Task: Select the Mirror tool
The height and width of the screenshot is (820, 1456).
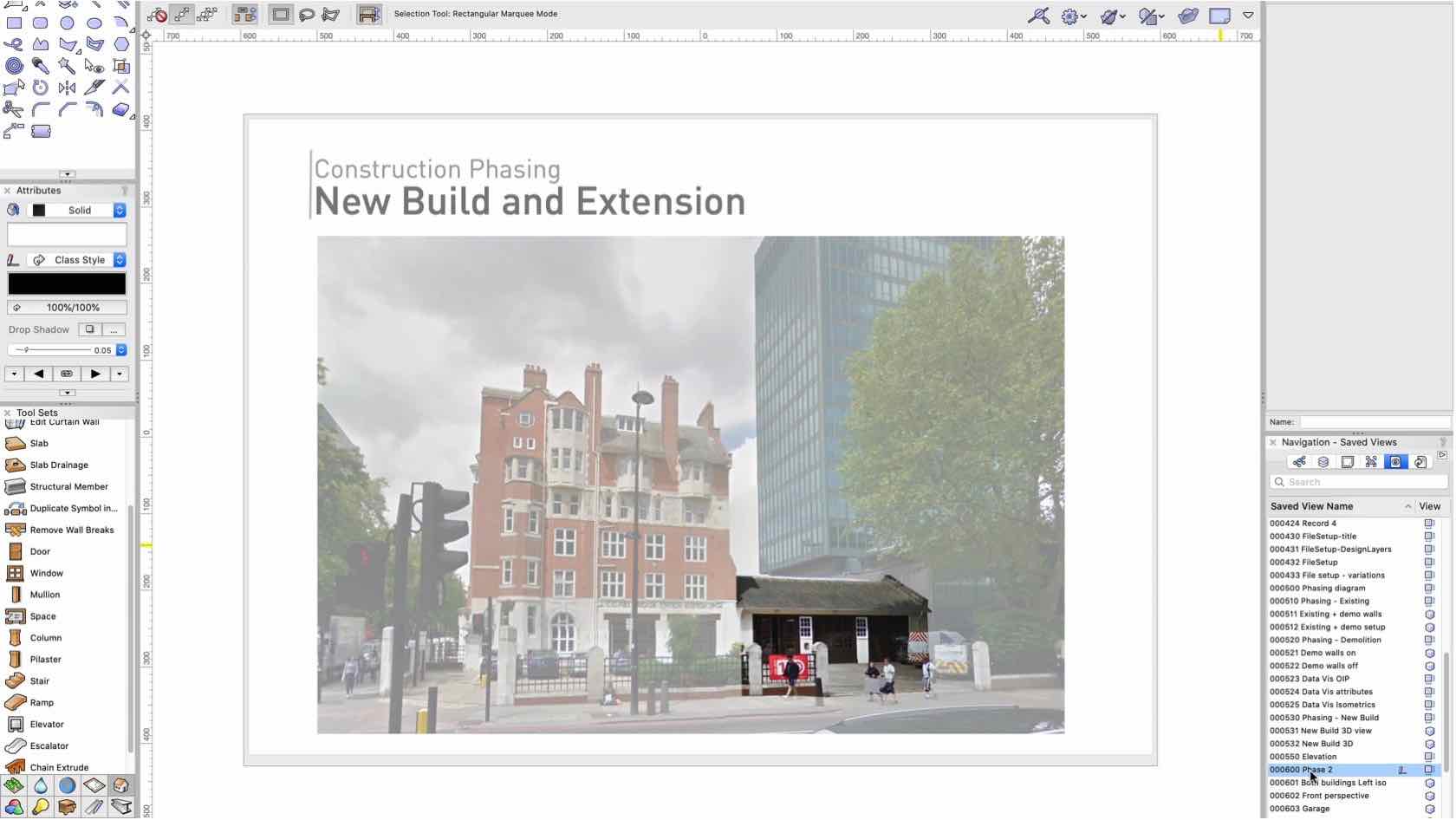Action: [x=67, y=88]
